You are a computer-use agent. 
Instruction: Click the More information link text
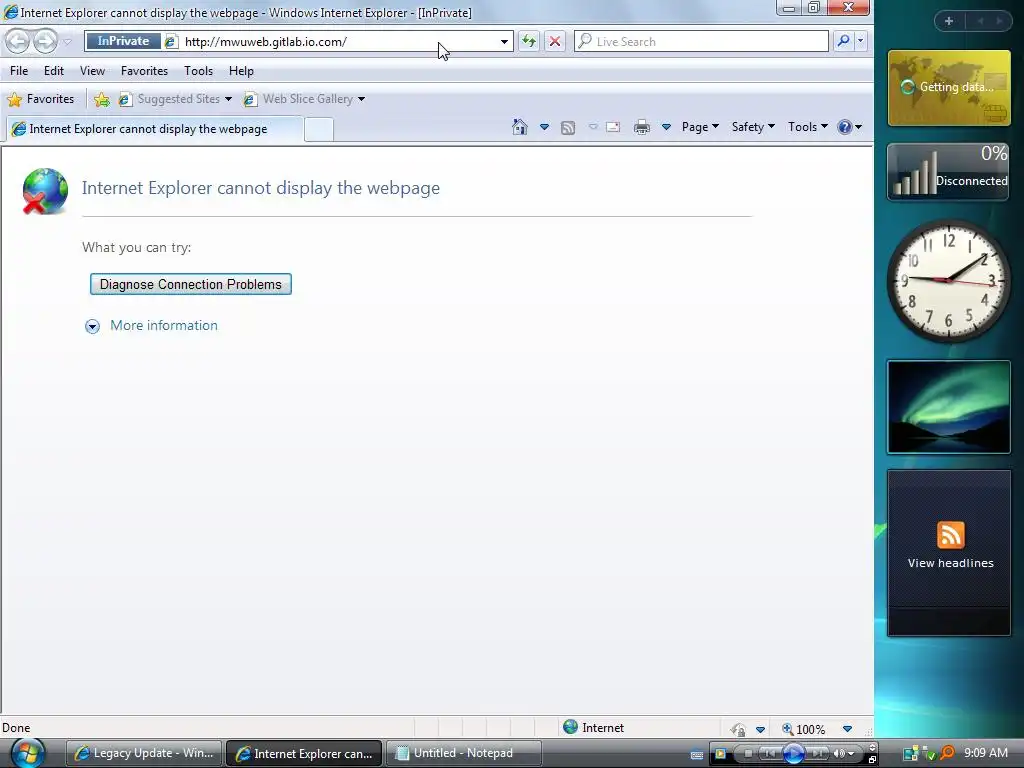(164, 325)
